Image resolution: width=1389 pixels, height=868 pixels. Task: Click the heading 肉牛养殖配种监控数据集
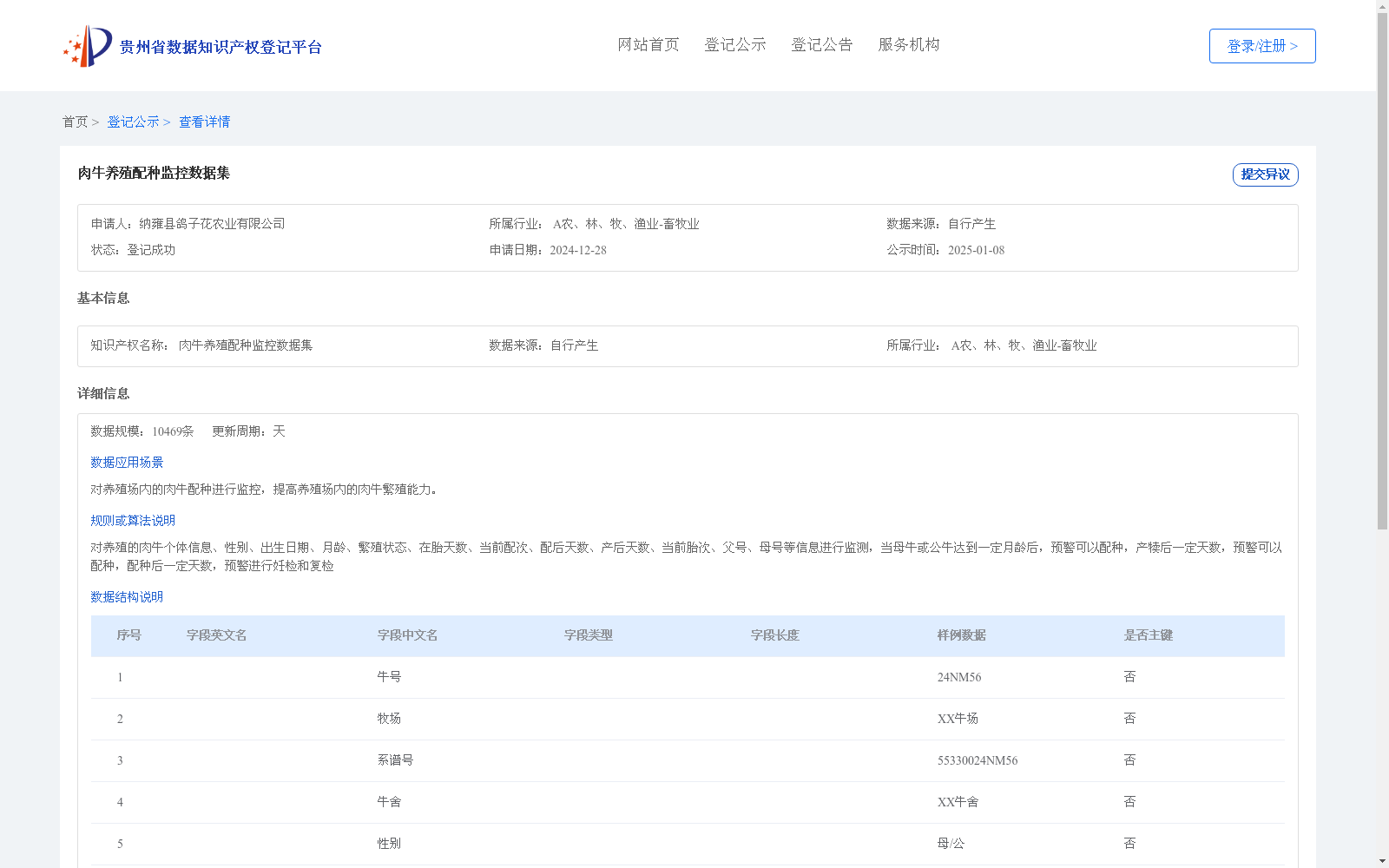coord(154,174)
